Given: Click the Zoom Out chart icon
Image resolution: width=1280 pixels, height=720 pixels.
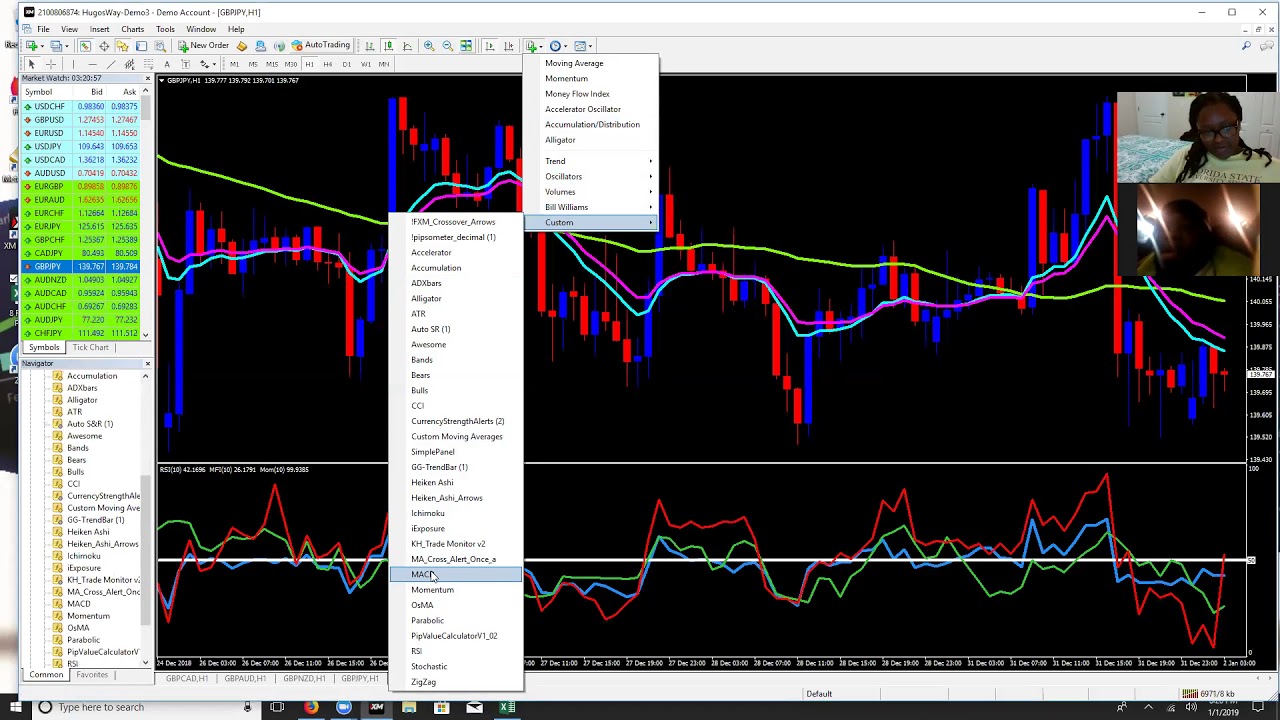Looking at the screenshot, I should (x=448, y=46).
